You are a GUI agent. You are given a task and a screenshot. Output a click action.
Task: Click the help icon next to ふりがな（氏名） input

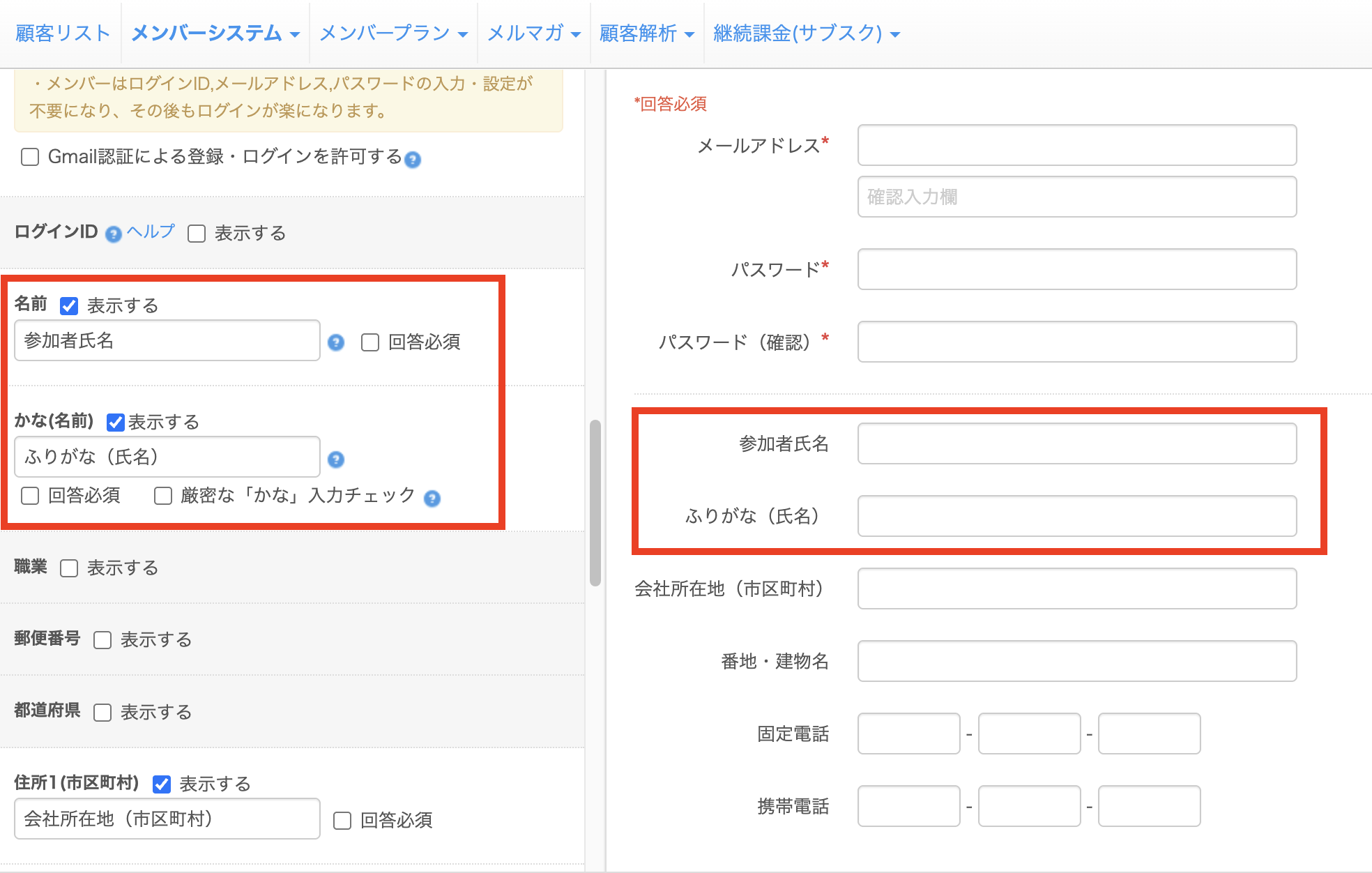[335, 460]
